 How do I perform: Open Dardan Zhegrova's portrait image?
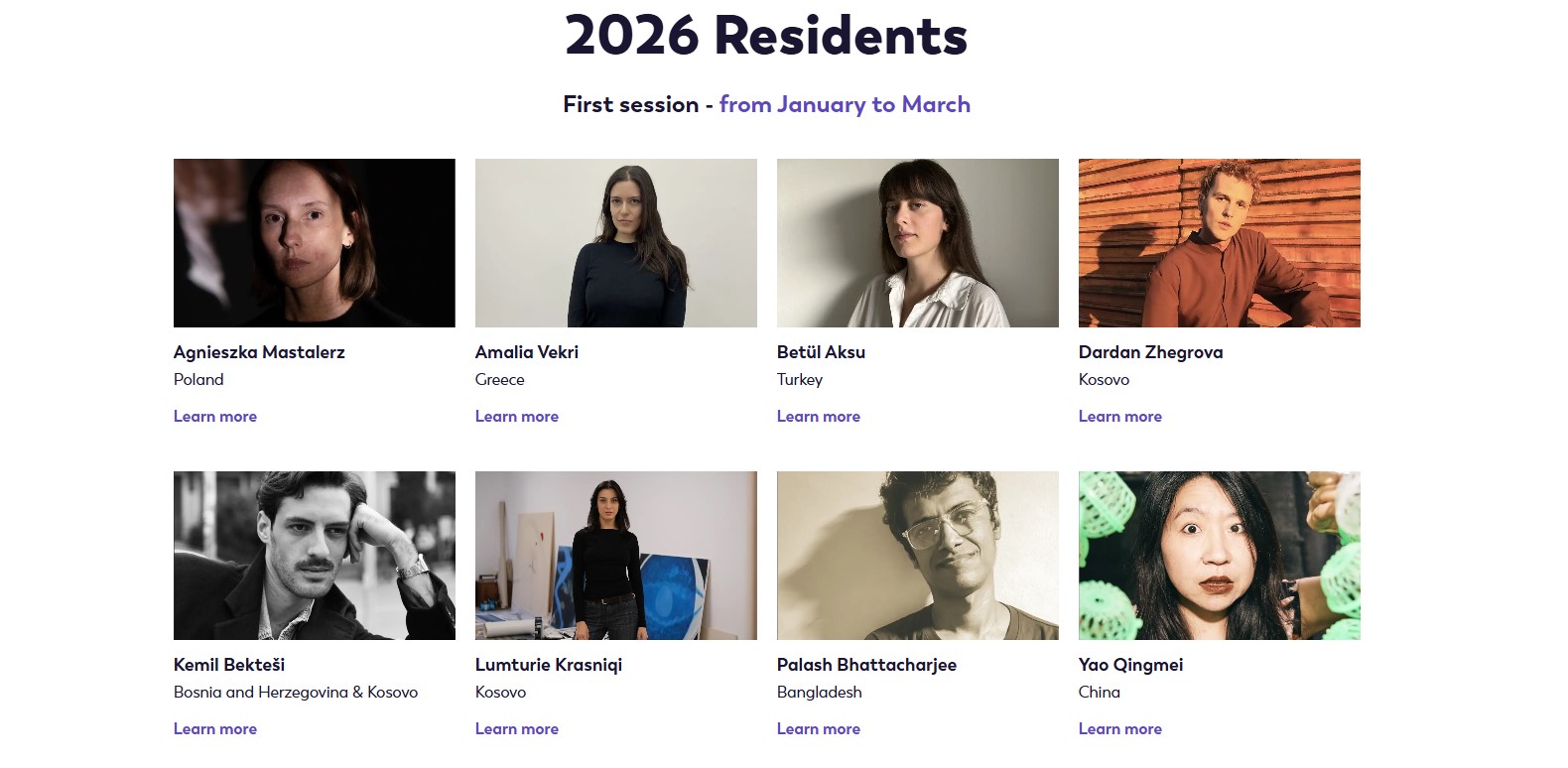click(1219, 243)
